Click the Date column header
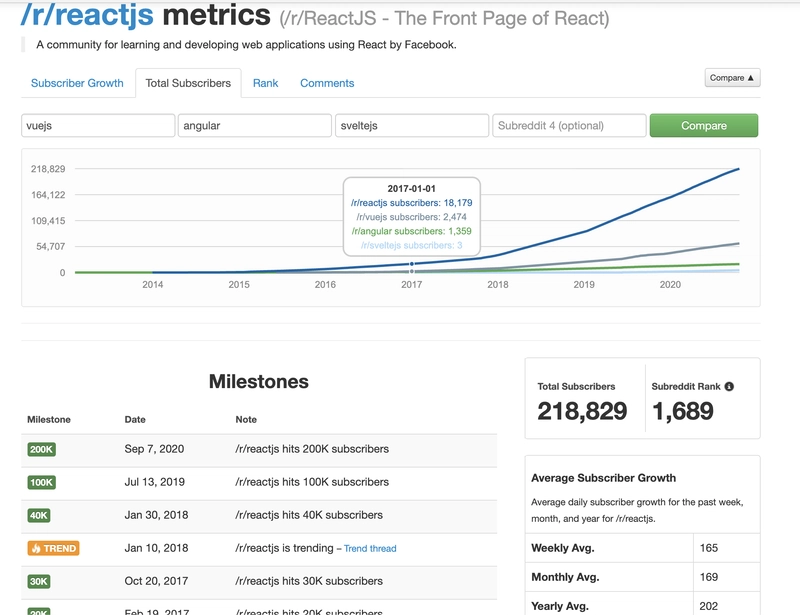The height and width of the screenshot is (615, 800). point(135,420)
